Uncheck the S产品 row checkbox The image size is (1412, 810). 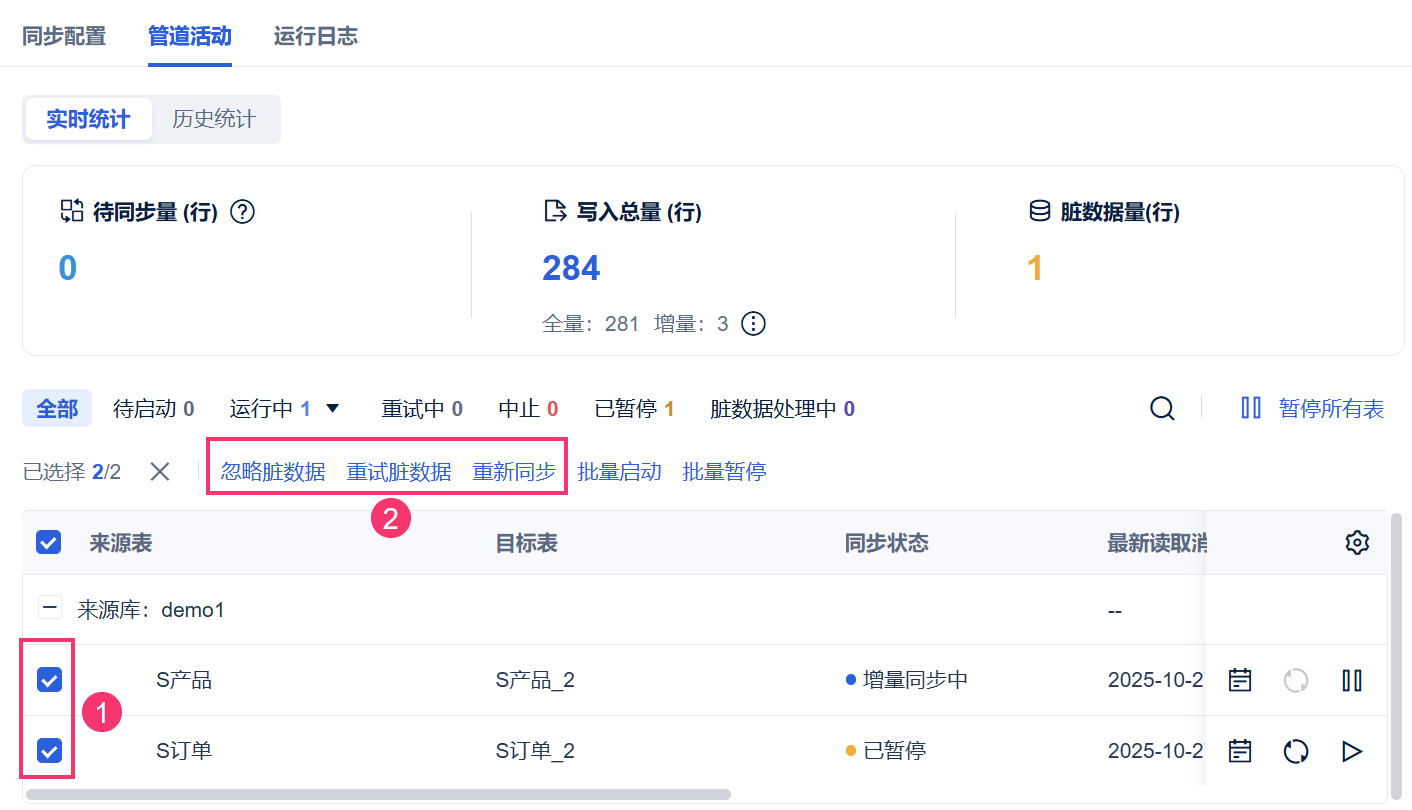coord(49,681)
